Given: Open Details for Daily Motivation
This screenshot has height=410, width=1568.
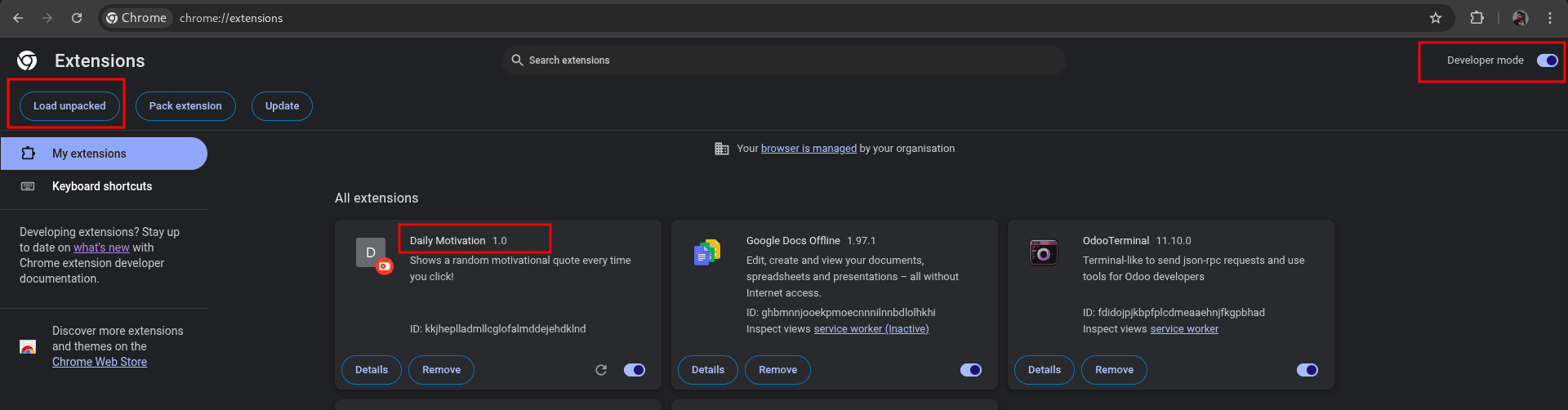Looking at the screenshot, I should (x=372, y=370).
